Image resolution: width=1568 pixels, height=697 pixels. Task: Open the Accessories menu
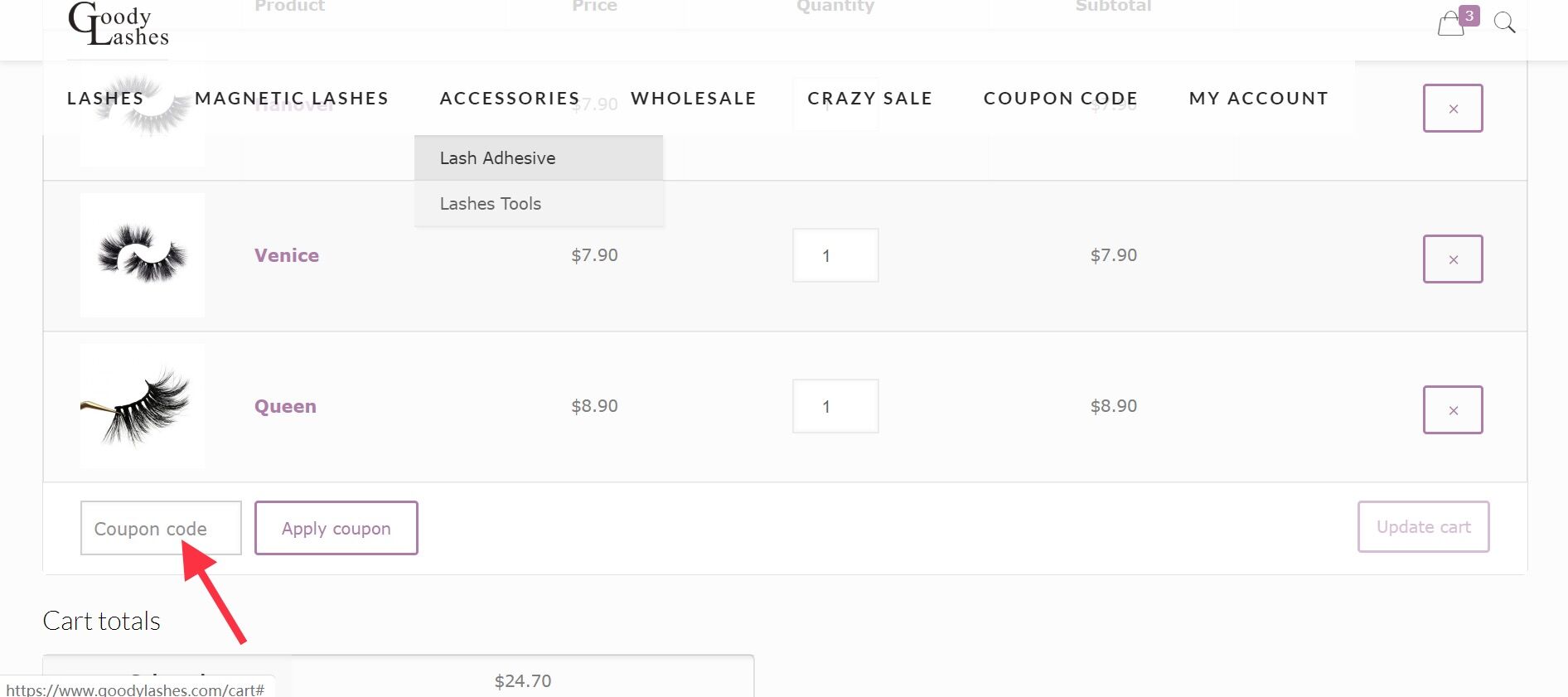[x=510, y=99]
